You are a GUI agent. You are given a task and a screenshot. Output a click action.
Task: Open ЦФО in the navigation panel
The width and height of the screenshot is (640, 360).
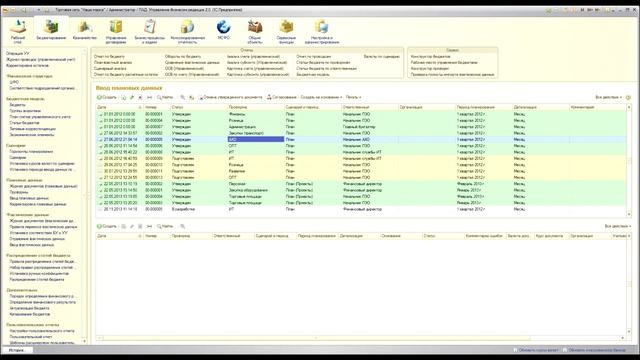(14, 82)
